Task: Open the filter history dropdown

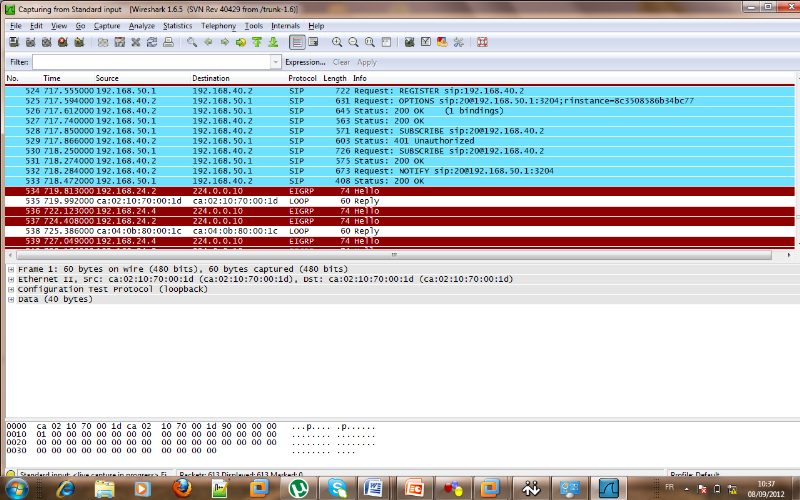Action: (276, 62)
